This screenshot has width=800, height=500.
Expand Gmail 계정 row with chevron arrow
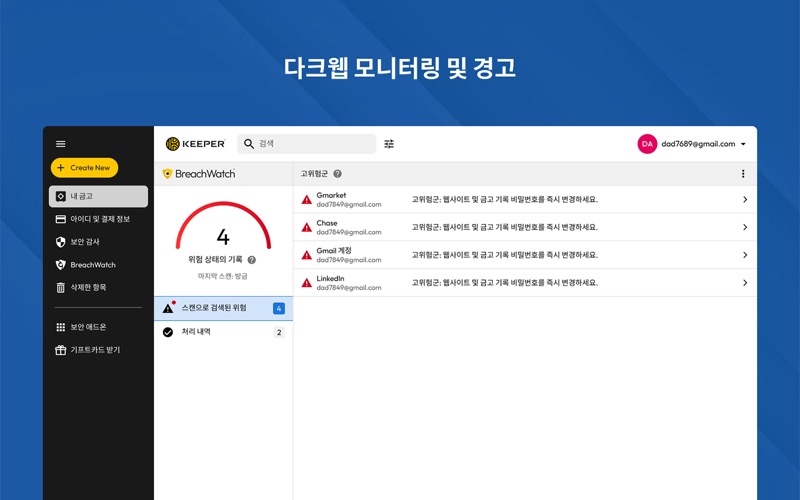(745, 255)
